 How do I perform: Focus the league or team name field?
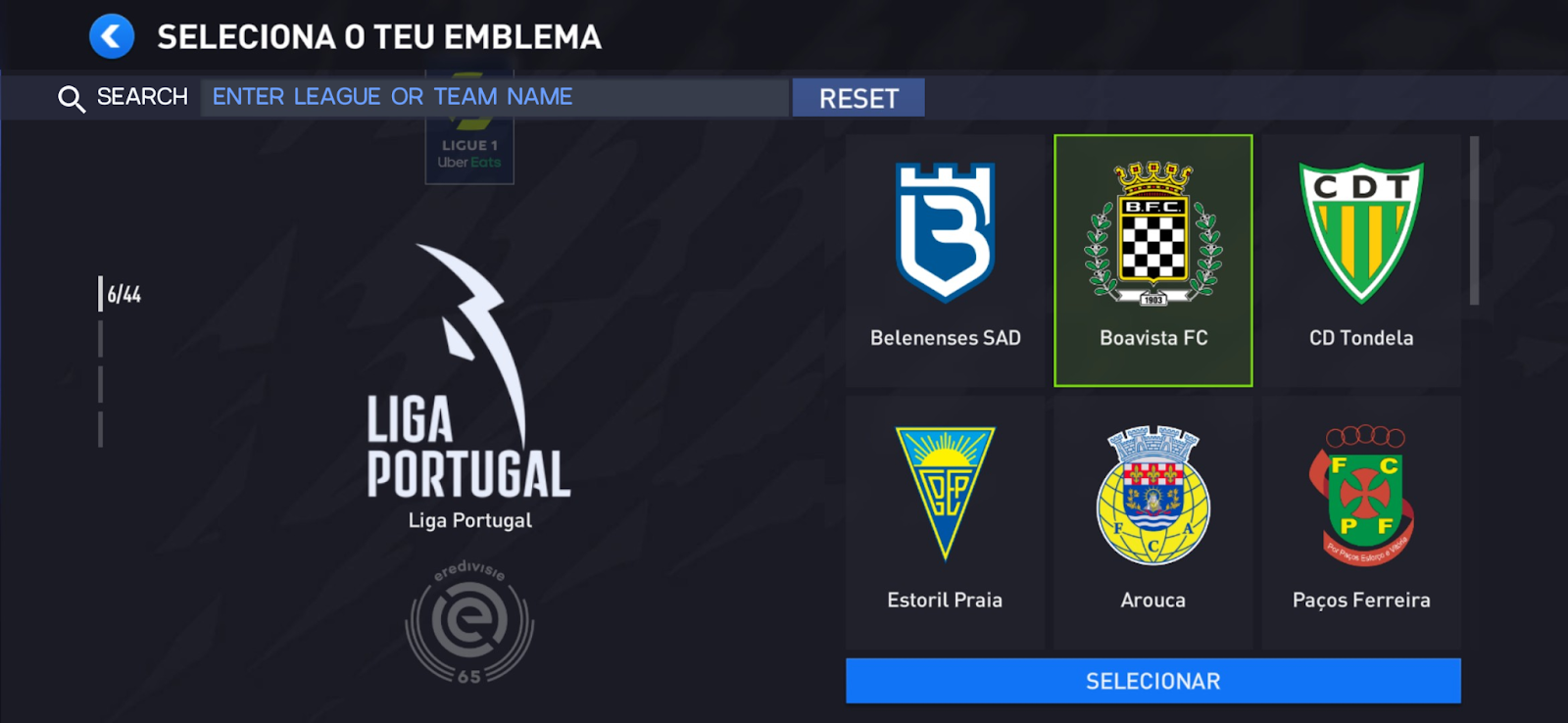coord(495,98)
